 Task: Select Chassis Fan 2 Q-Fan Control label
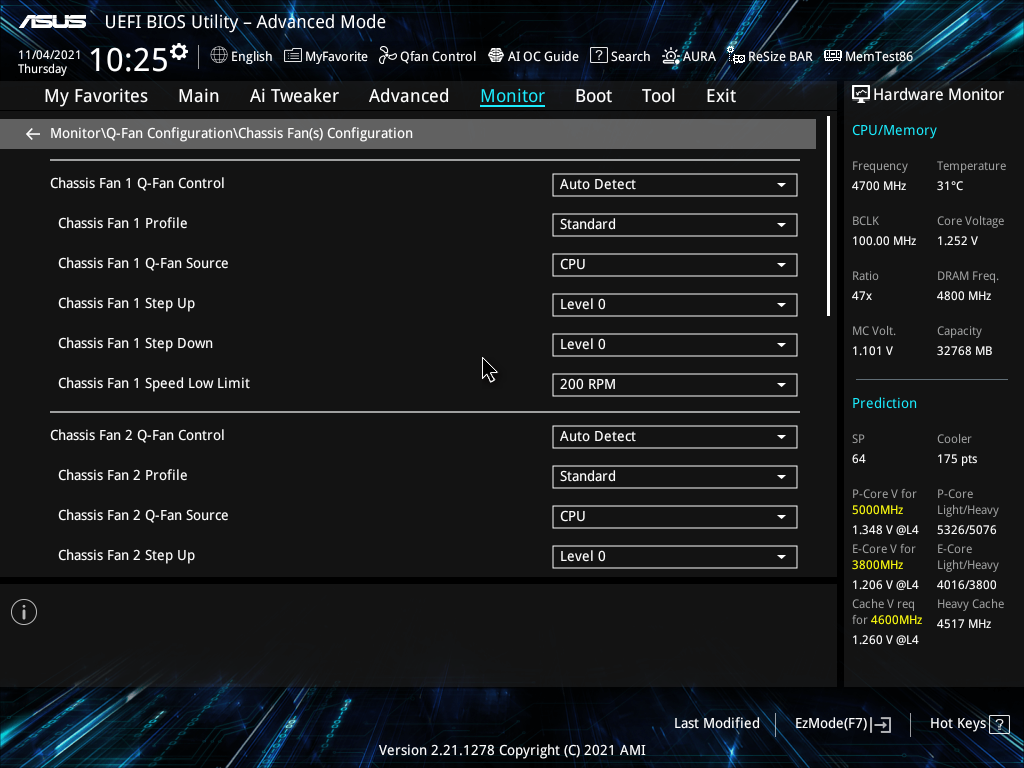click(x=137, y=436)
